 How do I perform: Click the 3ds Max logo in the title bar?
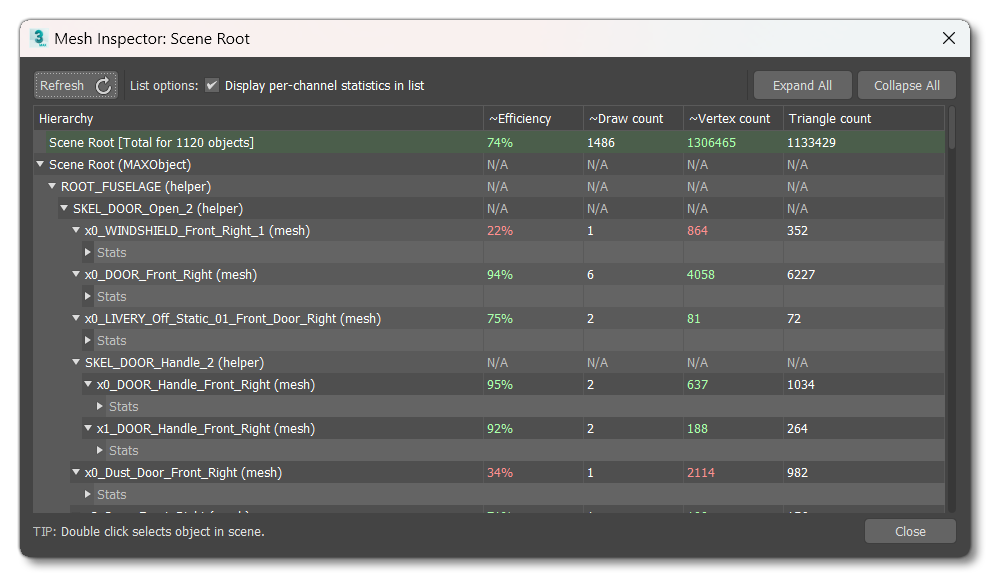coord(38,37)
